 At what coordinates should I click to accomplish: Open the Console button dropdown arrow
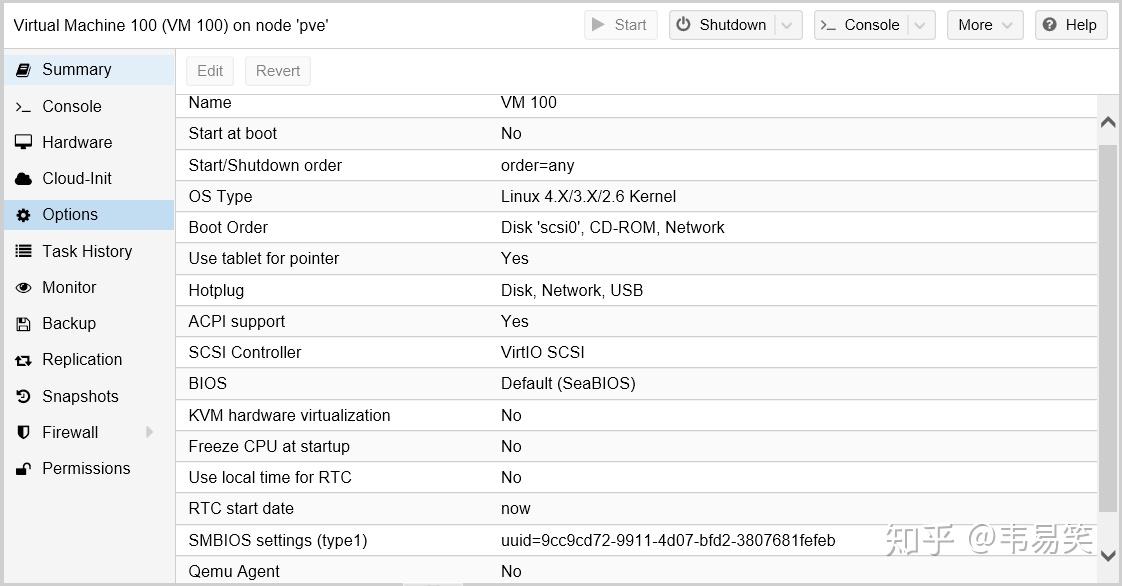(x=922, y=25)
